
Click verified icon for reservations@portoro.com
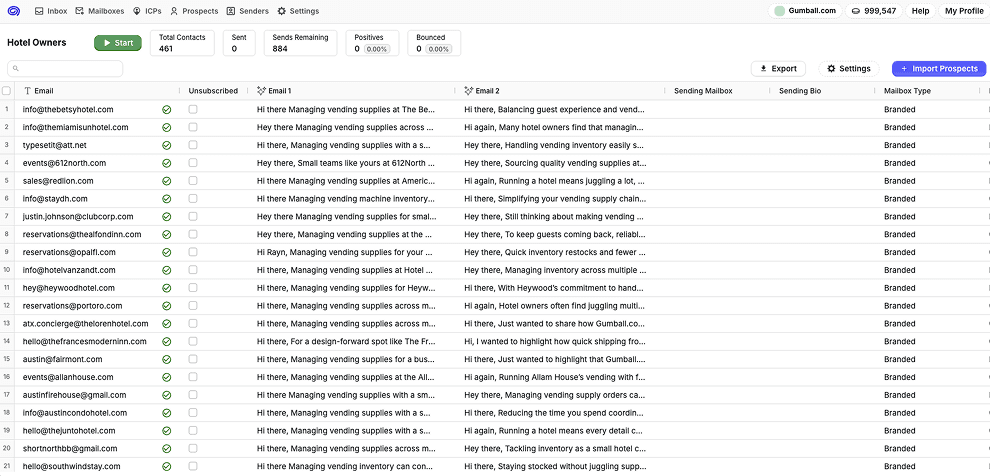click(x=167, y=306)
